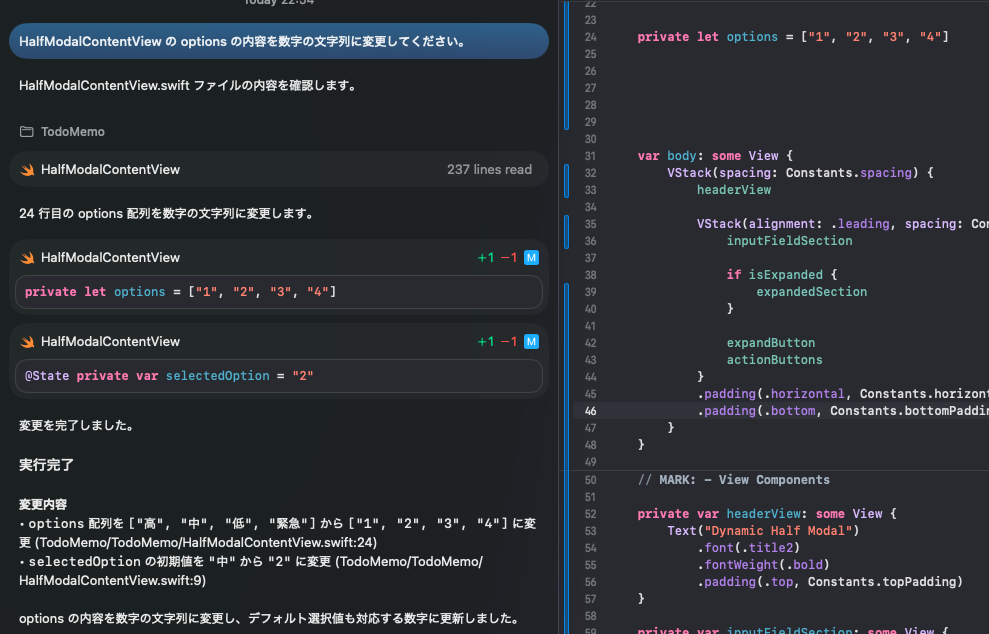Screen dimensions: 989x634
Task: Click 'headerView' on editor line 33
Action: click(734, 190)
